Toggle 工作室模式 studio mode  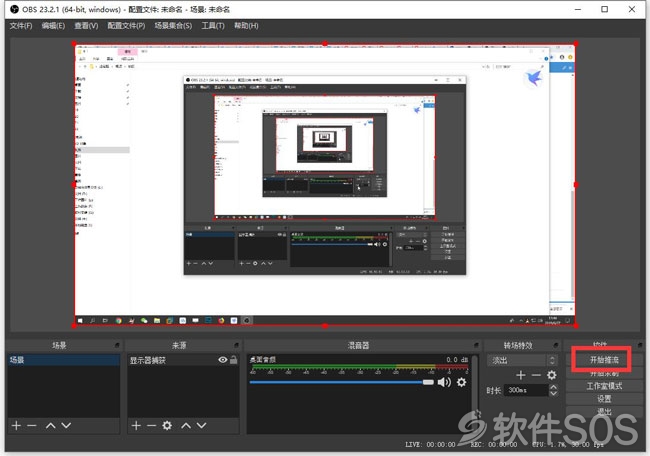(x=604, y=386)
